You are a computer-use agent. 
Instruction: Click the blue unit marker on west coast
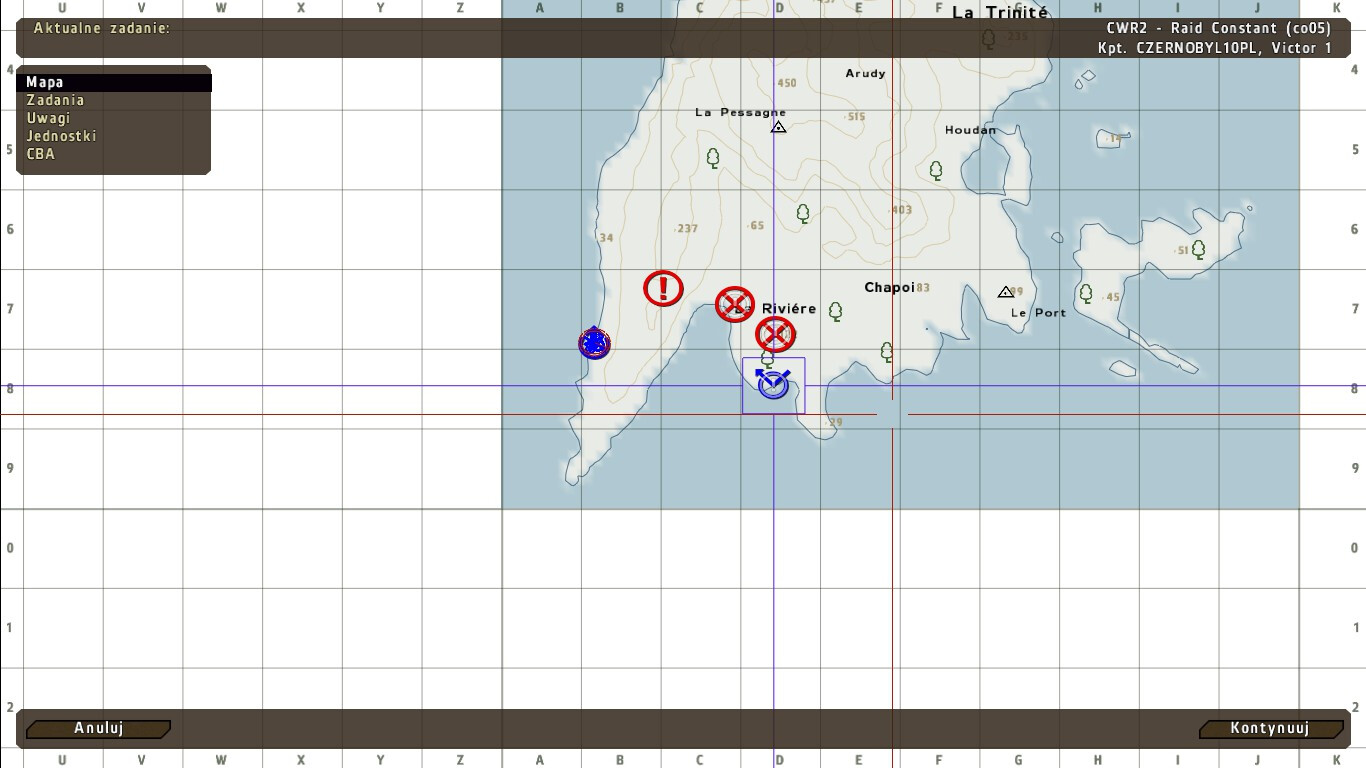point(595,344)
